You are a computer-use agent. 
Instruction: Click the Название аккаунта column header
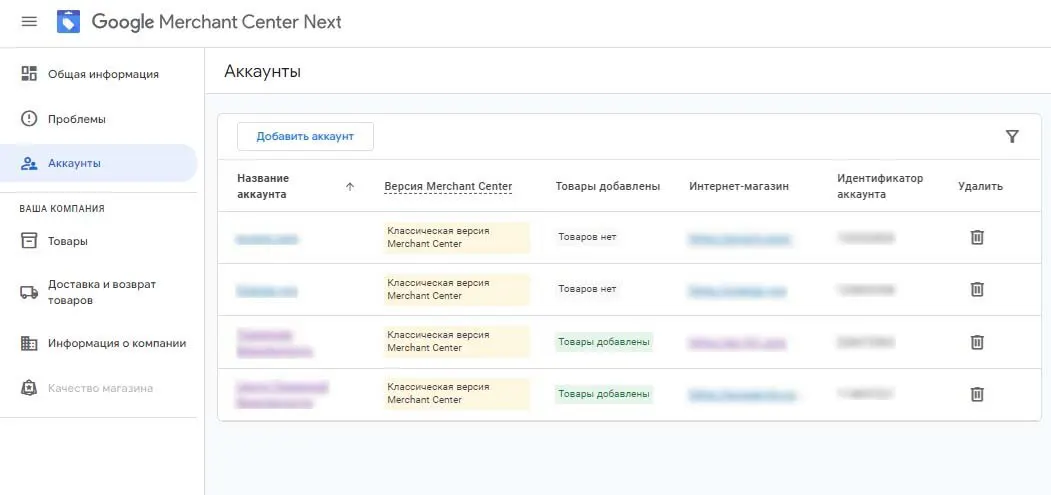(x=263, y=186)
